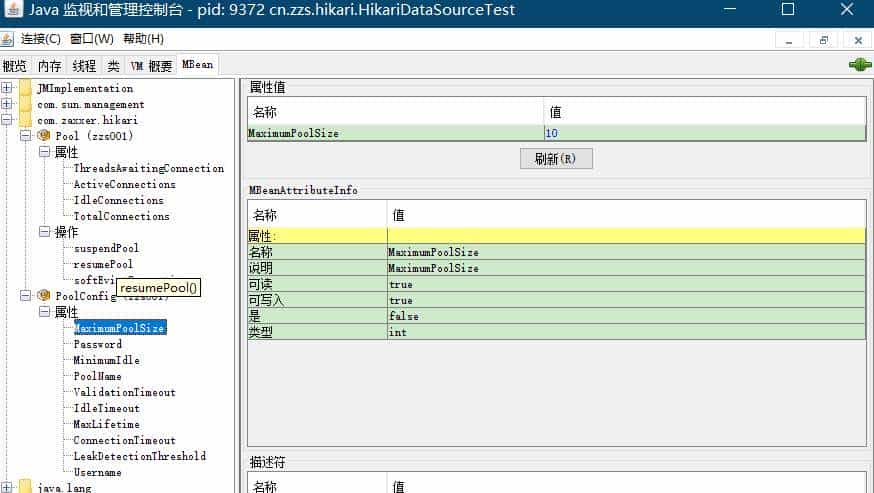Click the 类型 row showing int

pos(556,332)
